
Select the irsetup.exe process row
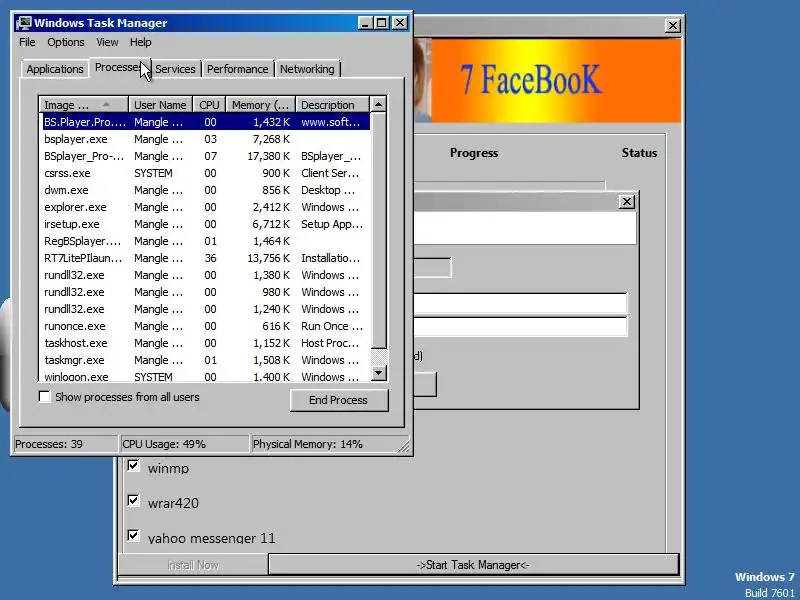[x=205, y=224]
